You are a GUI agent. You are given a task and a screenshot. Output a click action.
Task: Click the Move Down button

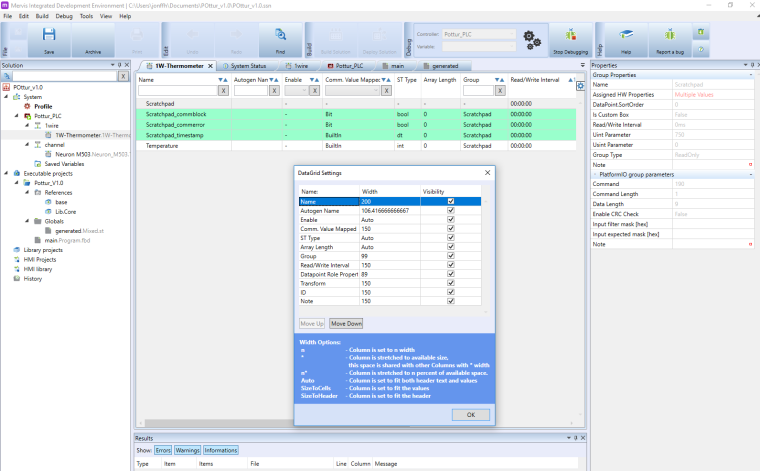[x=346, y=324]
